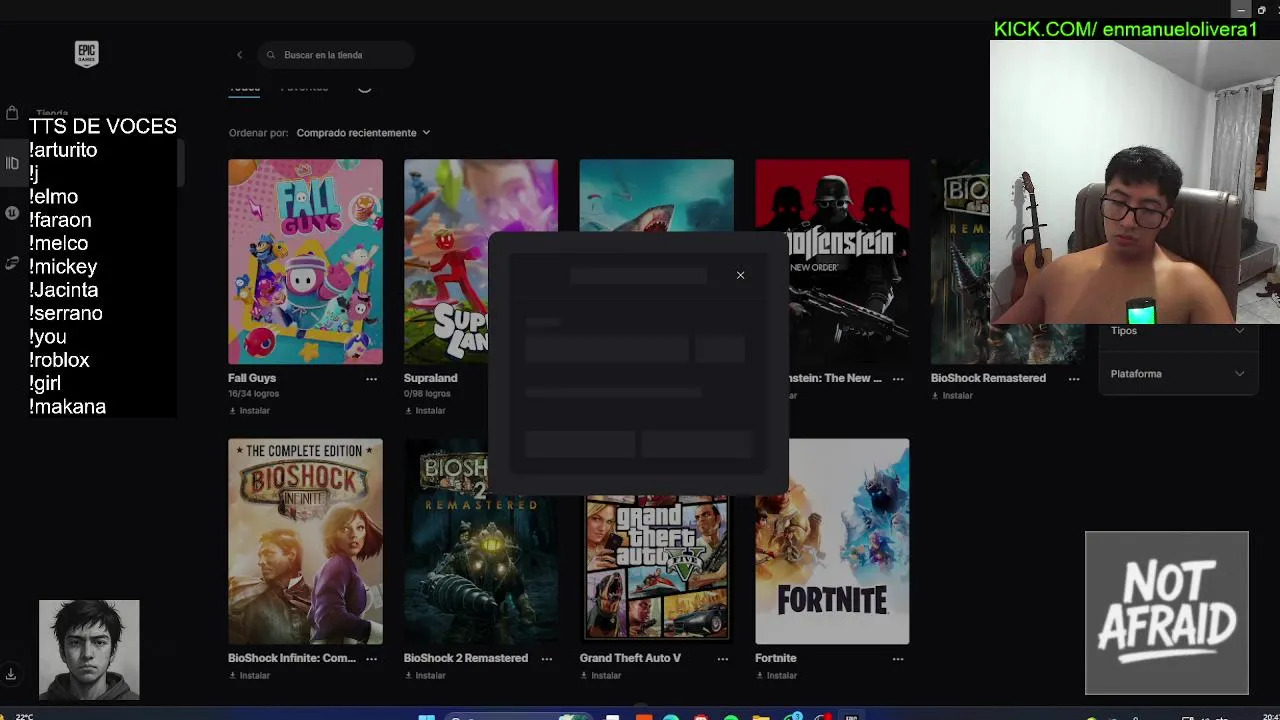1280x720 pixels.
Task: Open the three-dot menu for Wolfenstein: The New Order
Action: tap(898, 379)
